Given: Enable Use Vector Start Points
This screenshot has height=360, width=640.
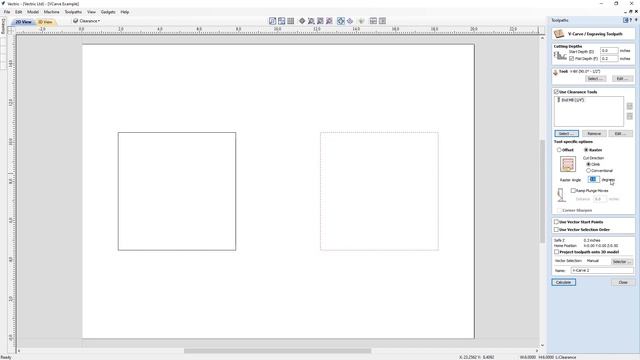Looking at the screenshot, I should pyautogui.click(x=556, y=222).
